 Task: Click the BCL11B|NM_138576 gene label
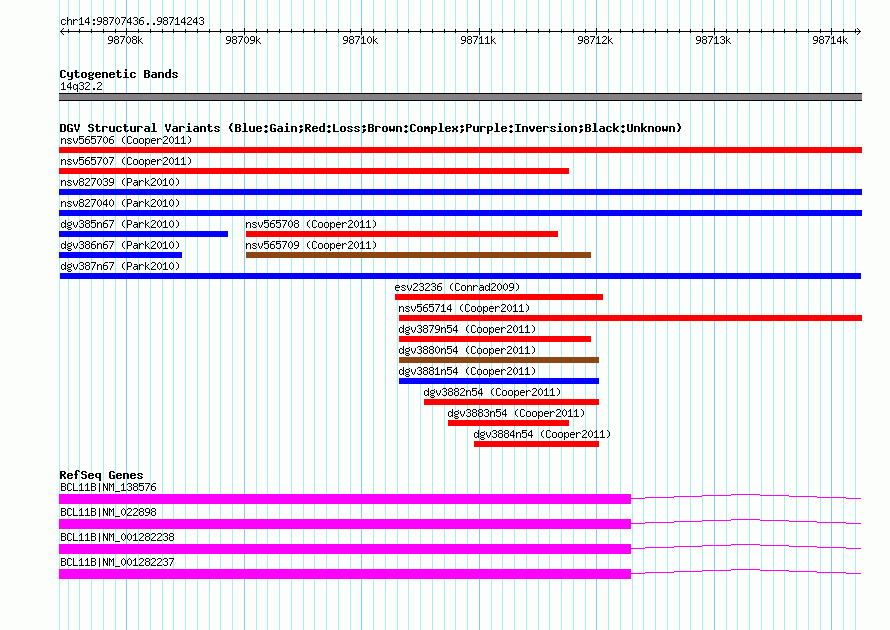[108, 487]
